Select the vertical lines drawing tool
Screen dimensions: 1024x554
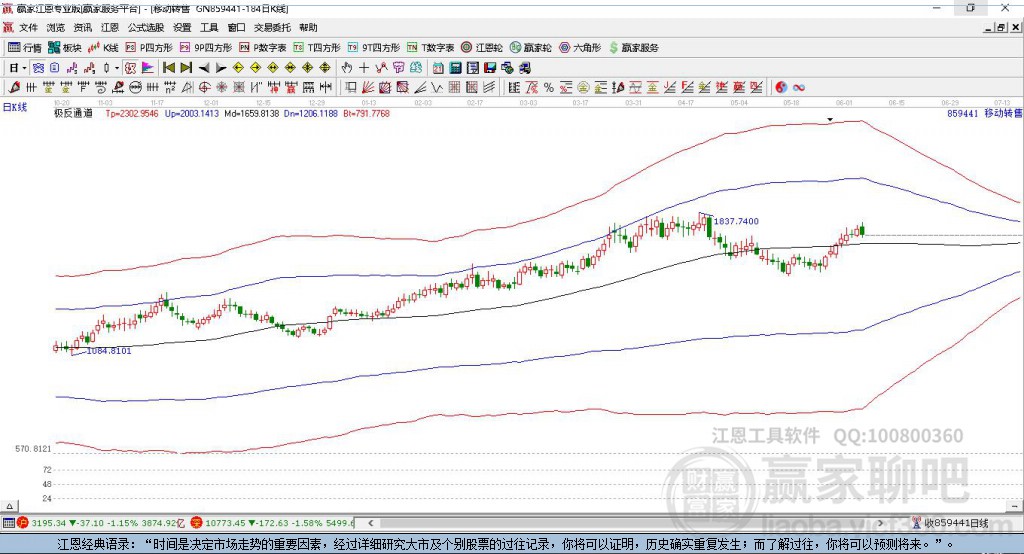coord(31,87)
